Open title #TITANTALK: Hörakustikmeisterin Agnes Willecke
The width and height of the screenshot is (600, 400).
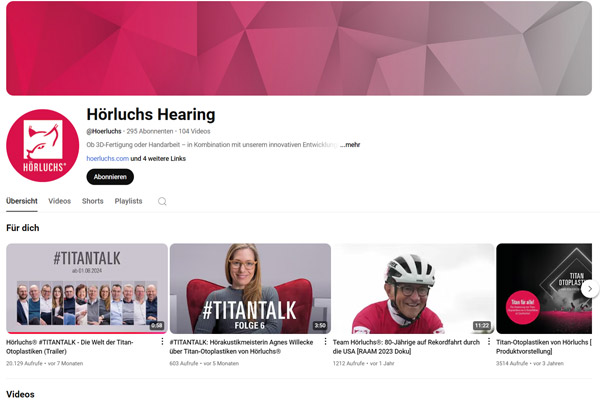[x=241, y=347]
